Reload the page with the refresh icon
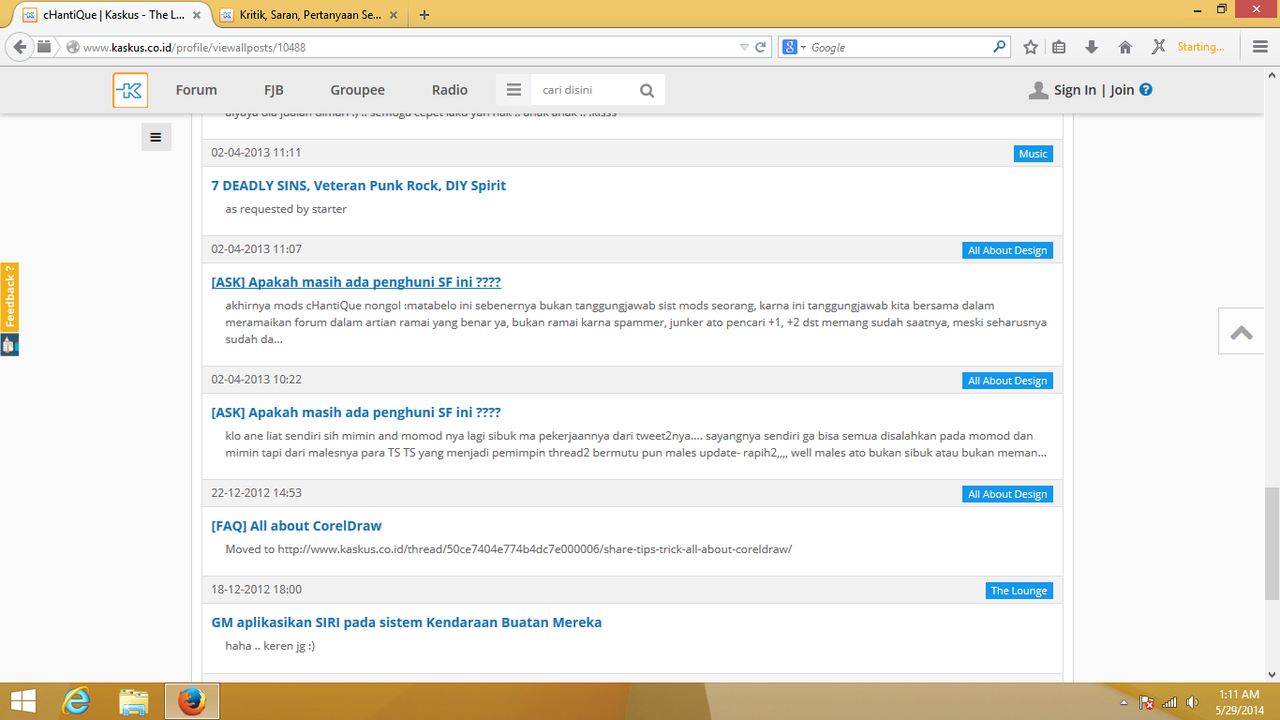The image size is (1280, 720). point(761,47)
